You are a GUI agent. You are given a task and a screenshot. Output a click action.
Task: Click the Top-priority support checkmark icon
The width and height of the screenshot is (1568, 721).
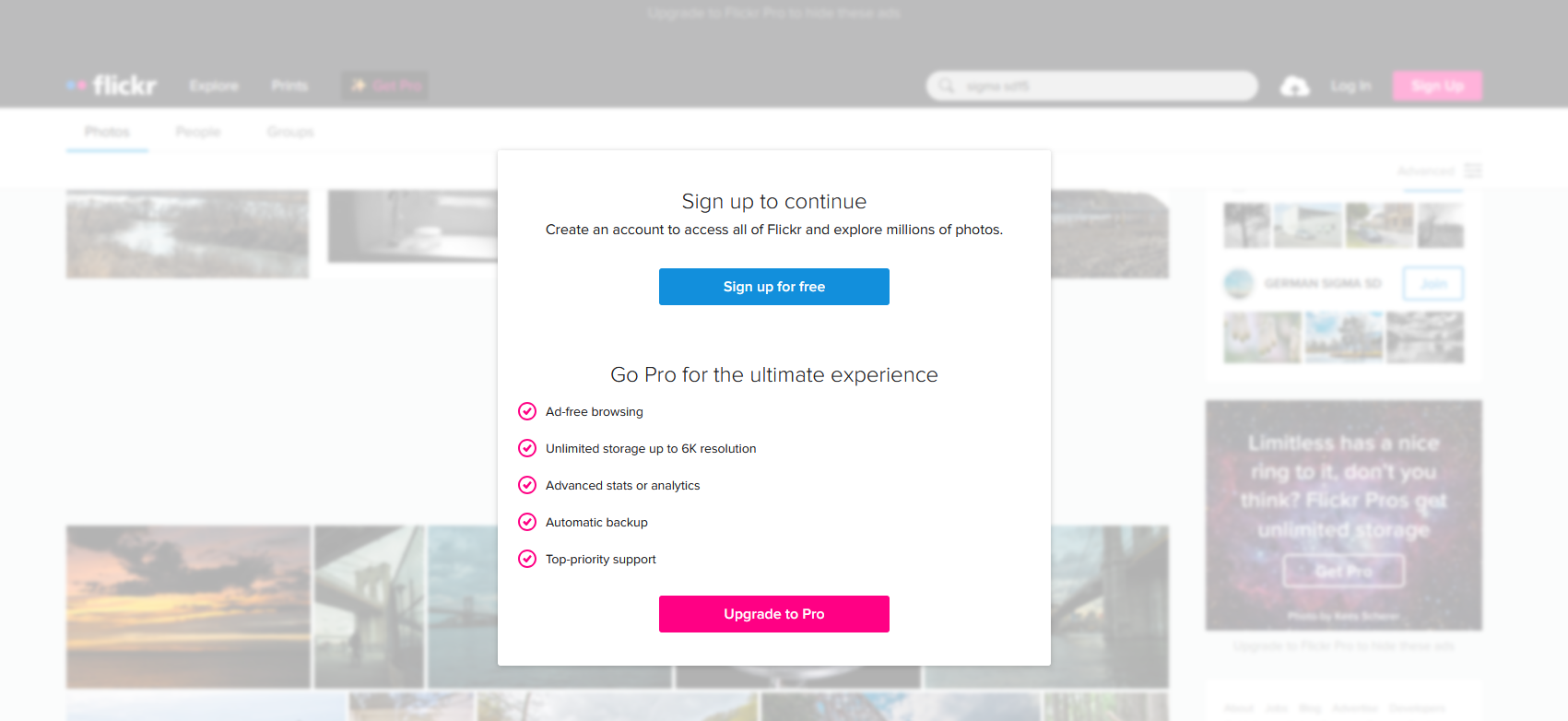pos(527,559)
